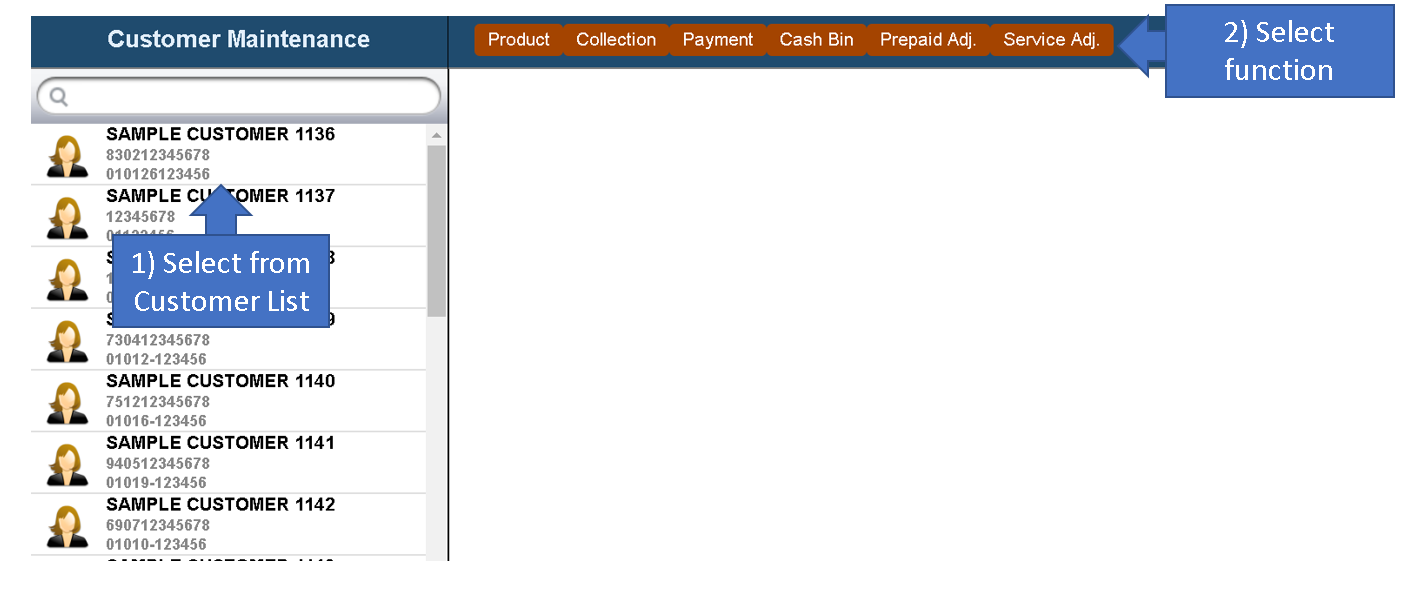Click the magnifier icon in search box
The height and width of the screenshot is (592, 1408).
click(x=58, y=96)
